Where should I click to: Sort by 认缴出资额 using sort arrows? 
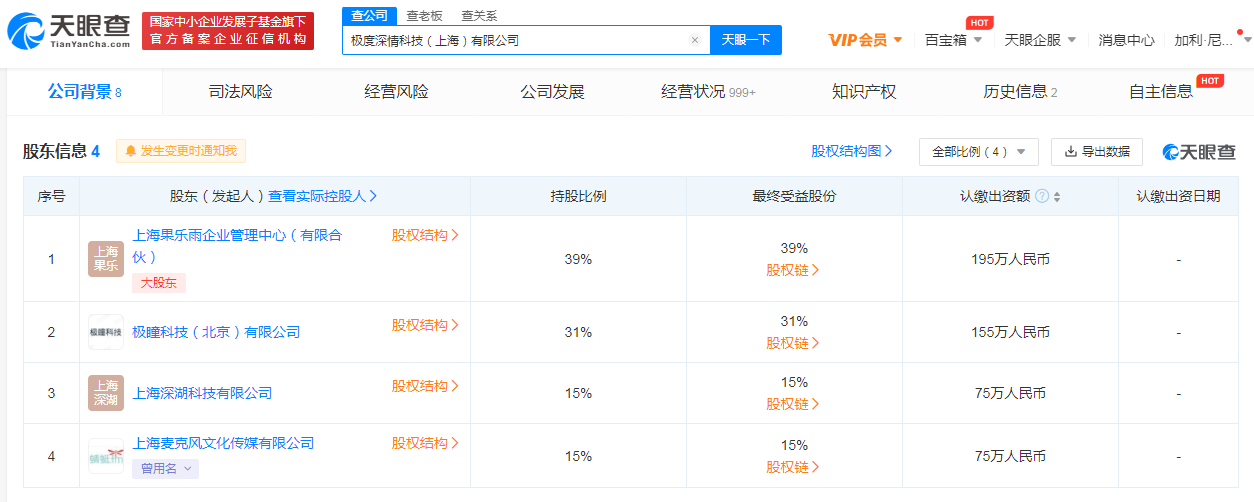pos(1057,196)
